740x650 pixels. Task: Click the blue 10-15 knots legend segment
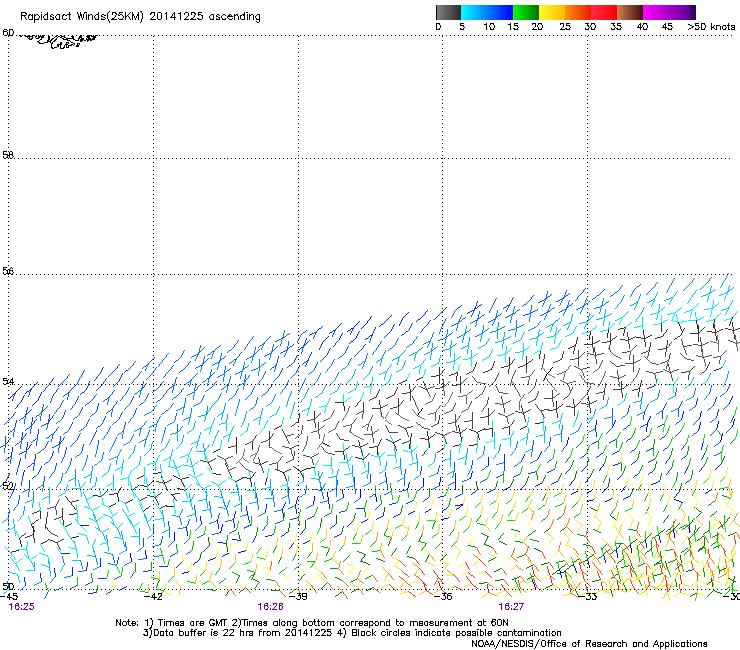tap(500, 12)
